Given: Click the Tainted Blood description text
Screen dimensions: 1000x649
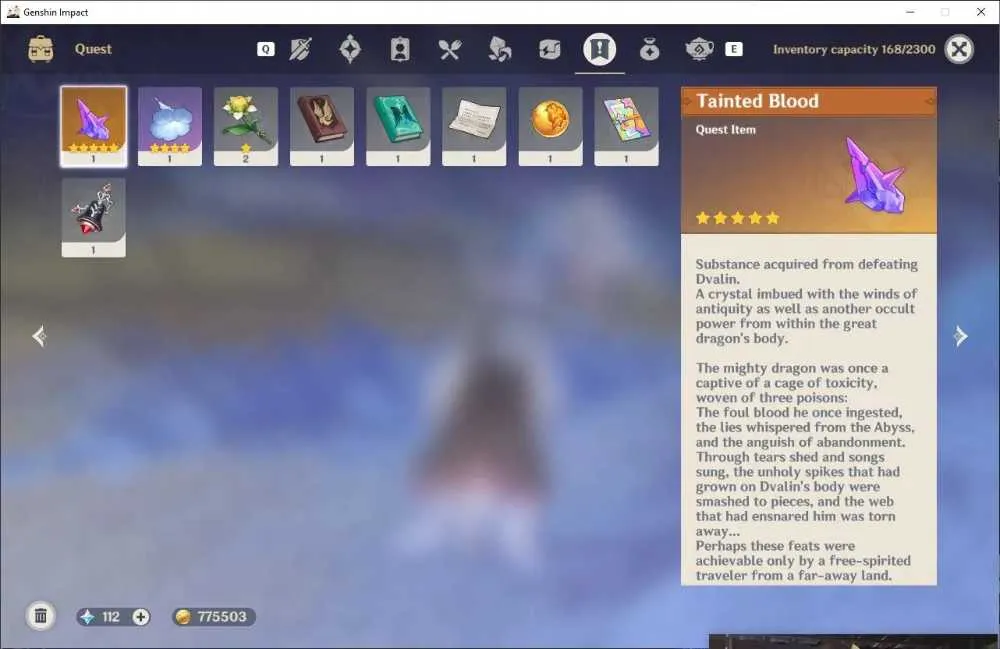Looking at the screenshot, I should (807, 419).
